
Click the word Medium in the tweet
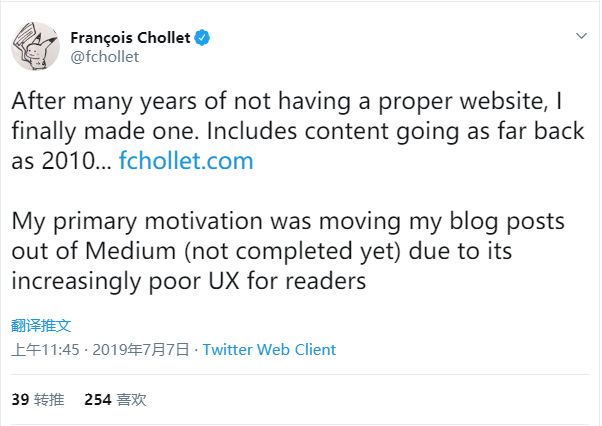click(x=130, y=251)
